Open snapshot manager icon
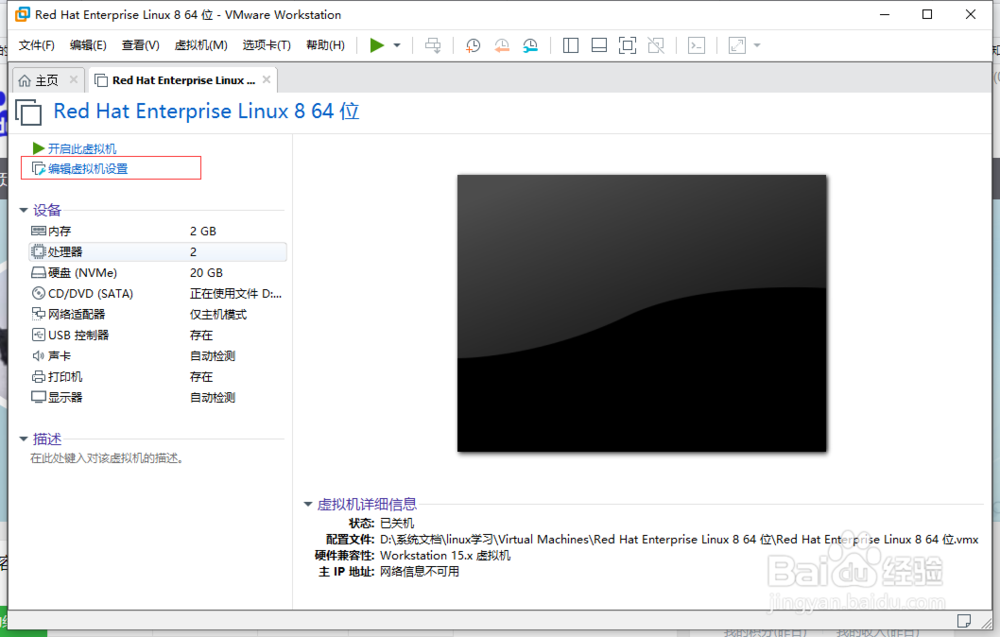 tap(530, 45)
